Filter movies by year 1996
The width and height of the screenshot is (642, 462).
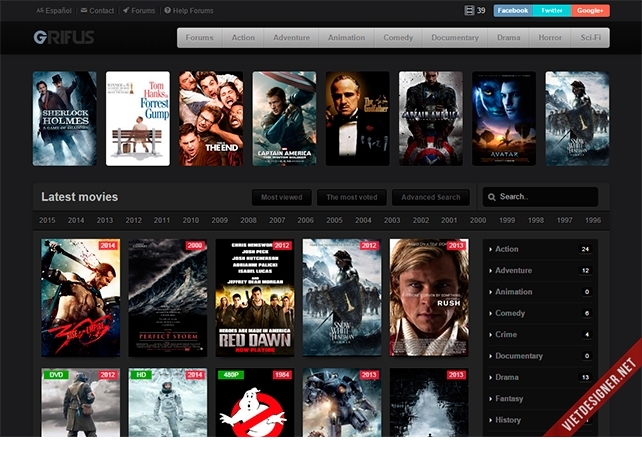tap(593, 220)
